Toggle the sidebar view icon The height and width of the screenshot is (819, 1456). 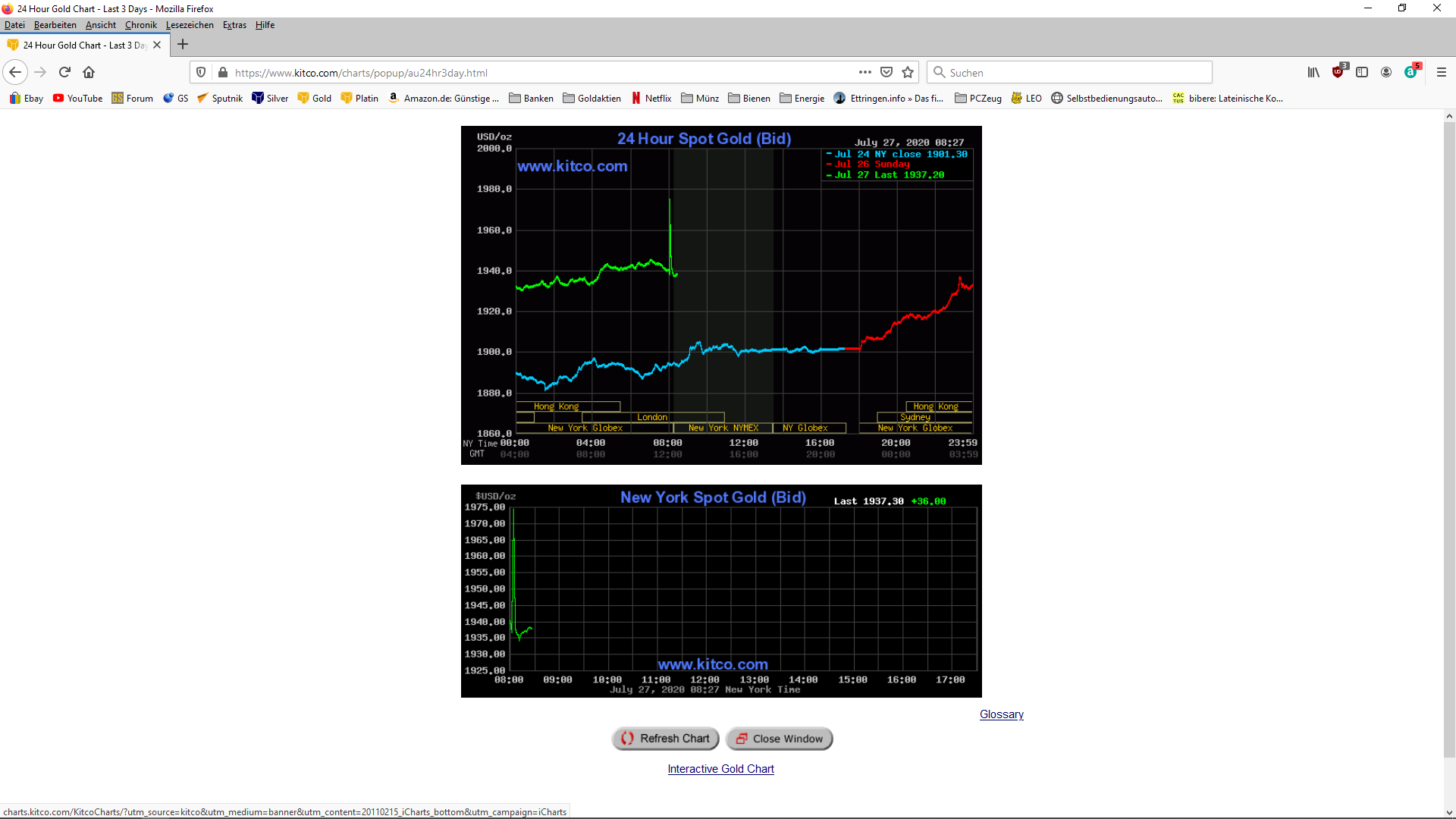(1362, 72)
